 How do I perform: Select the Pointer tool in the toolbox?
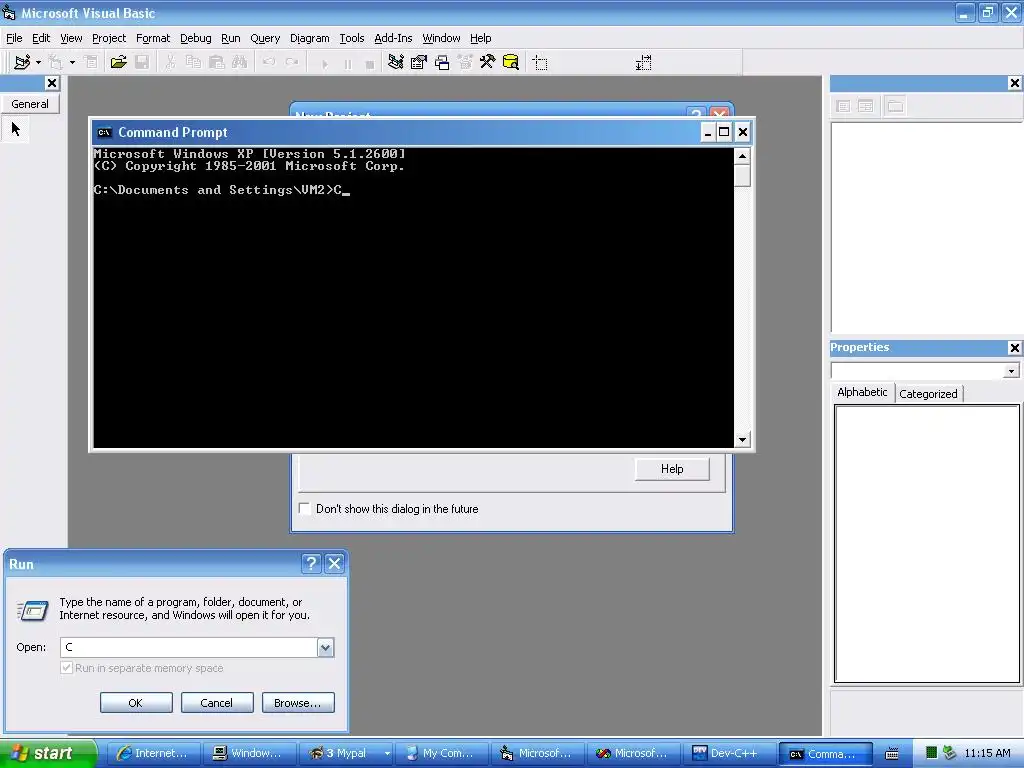[x=16, y=129]
